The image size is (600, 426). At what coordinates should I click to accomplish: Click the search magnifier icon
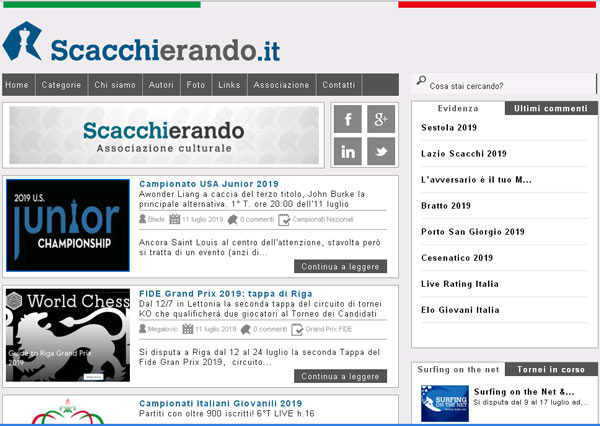(421, 80)
